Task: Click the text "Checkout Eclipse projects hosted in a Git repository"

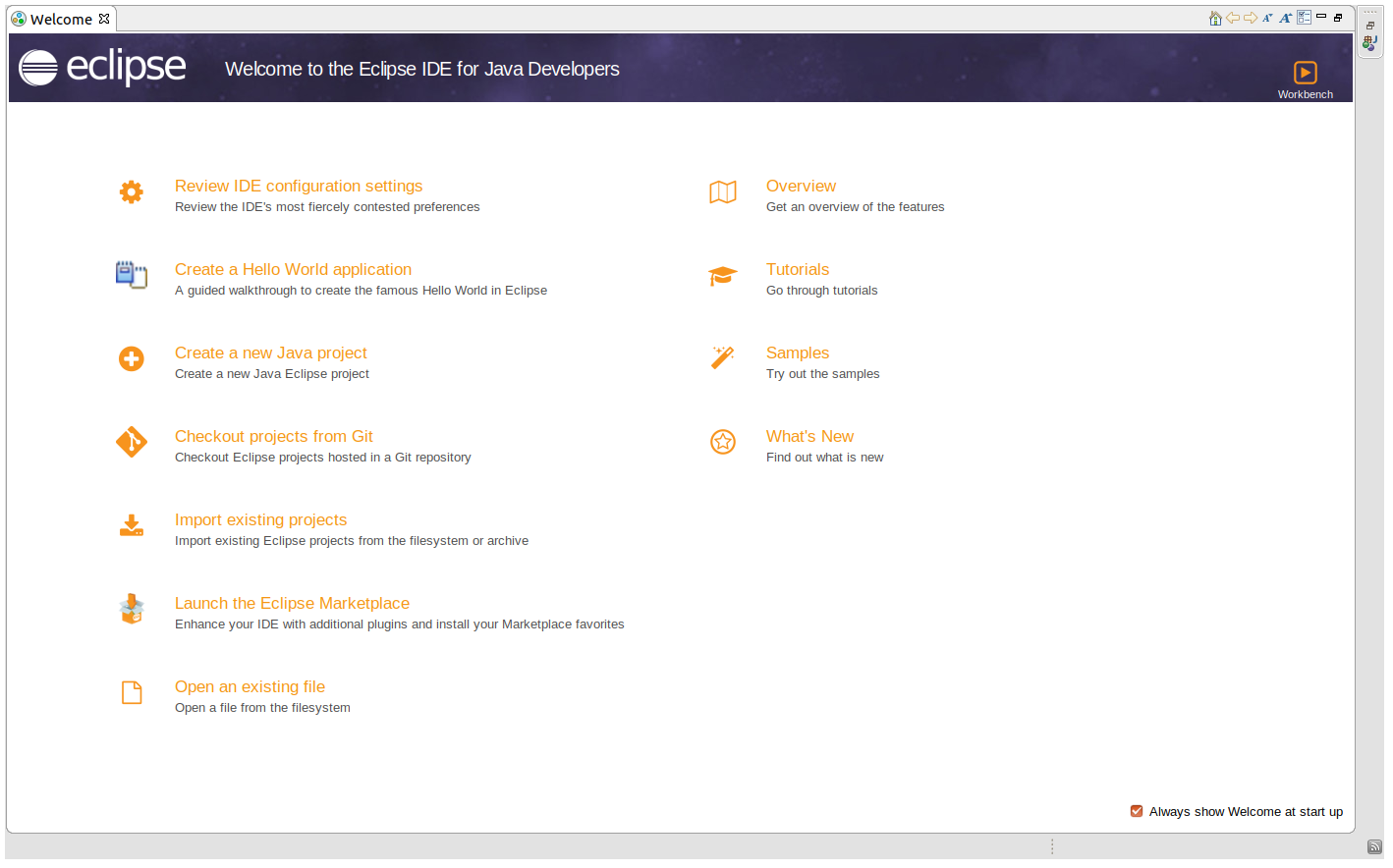Action: click(x=323, y=458)
